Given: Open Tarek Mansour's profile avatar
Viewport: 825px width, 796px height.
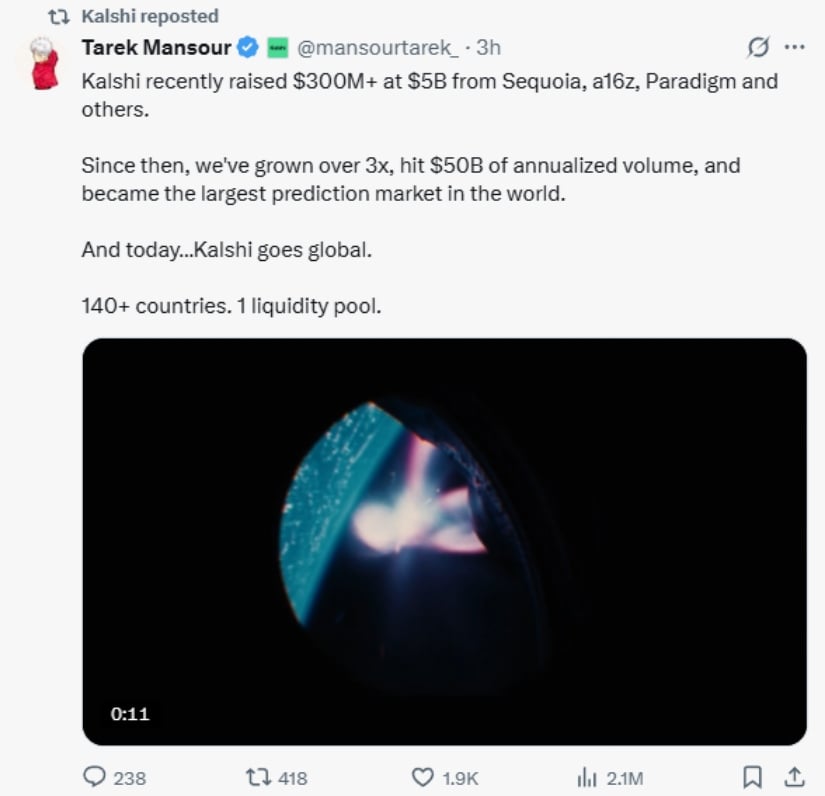Looking at the screenshot, I should pyautogui.click(x=41, y=62).
